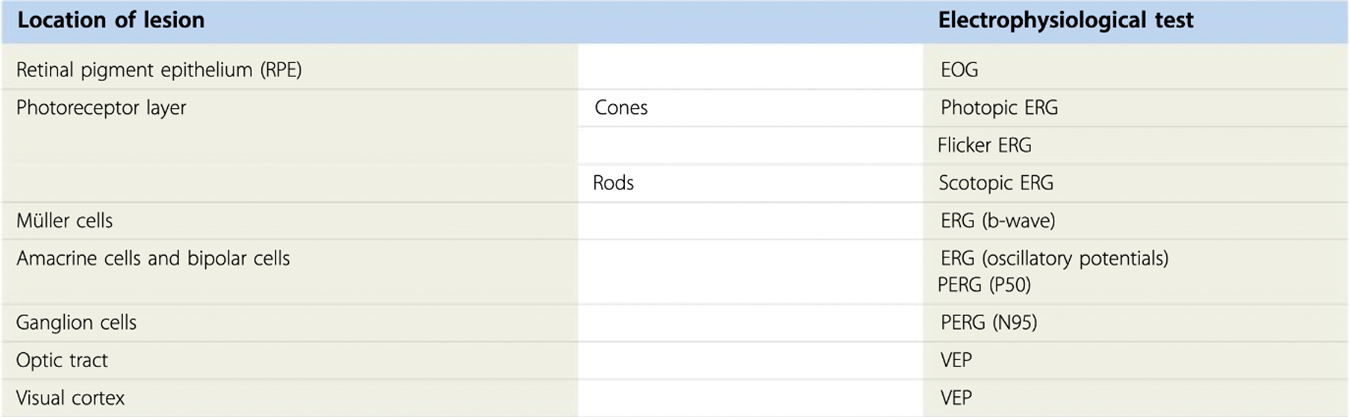Click the EOG test cell
Screen dimensions: 1350x417
[x=960, y=71]
